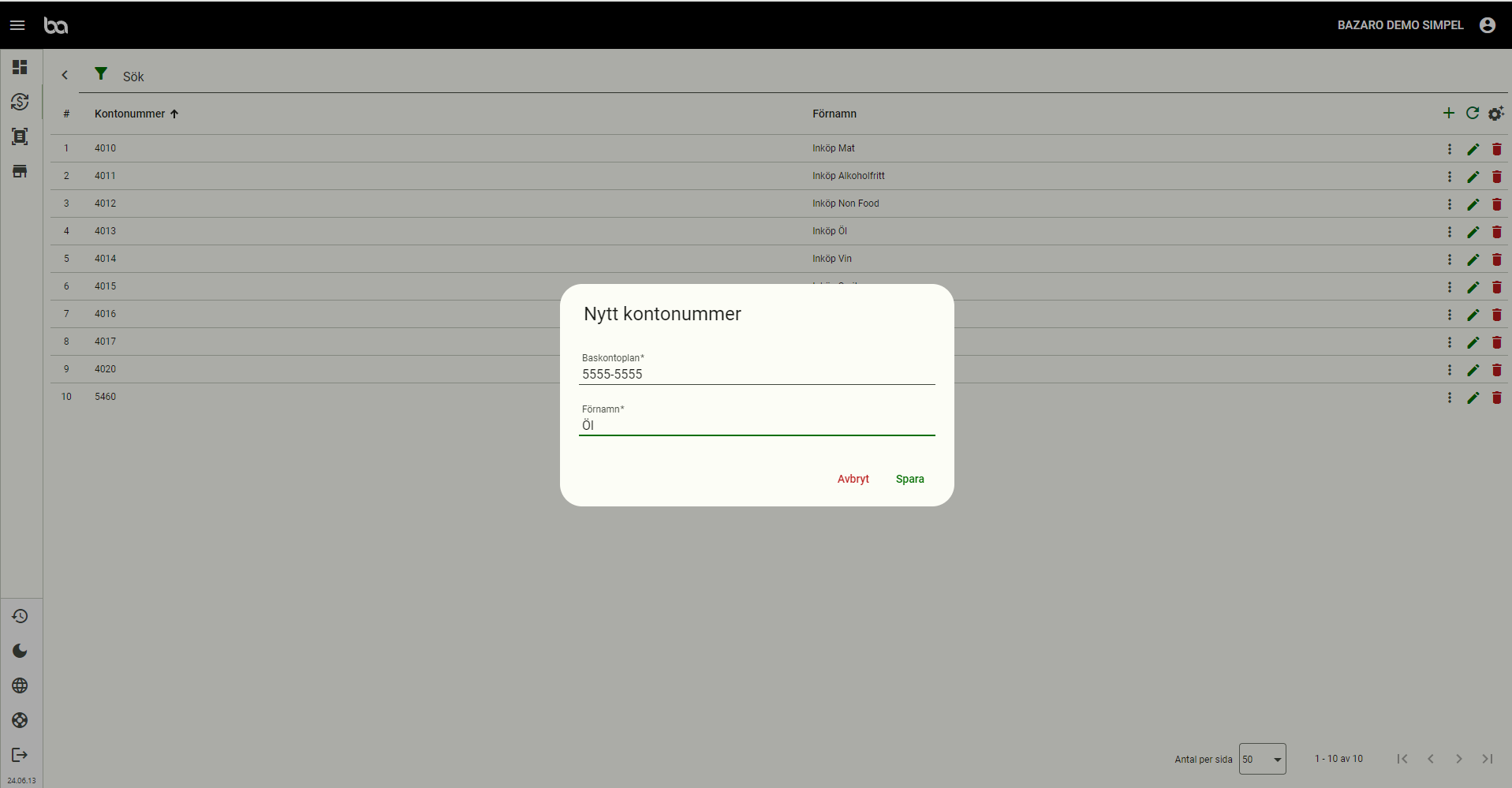Delete the 4013 Inköp Öl row
This screenshot has height=788, width=1512.
(1497, 232)
